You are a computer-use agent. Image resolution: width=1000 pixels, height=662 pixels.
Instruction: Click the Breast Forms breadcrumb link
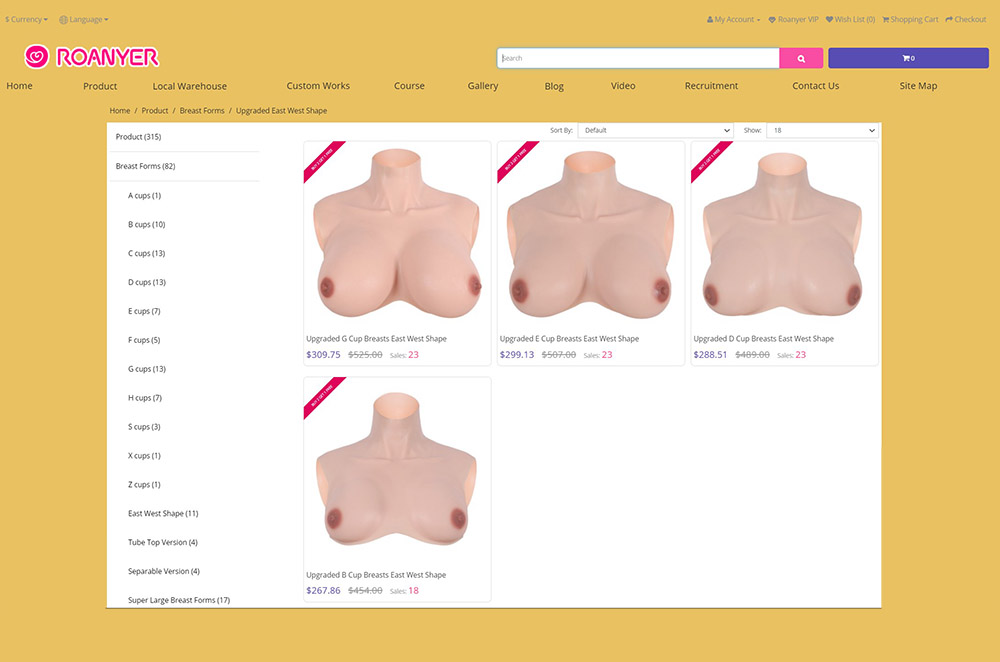pyautogui.click(x=202, y=110)
